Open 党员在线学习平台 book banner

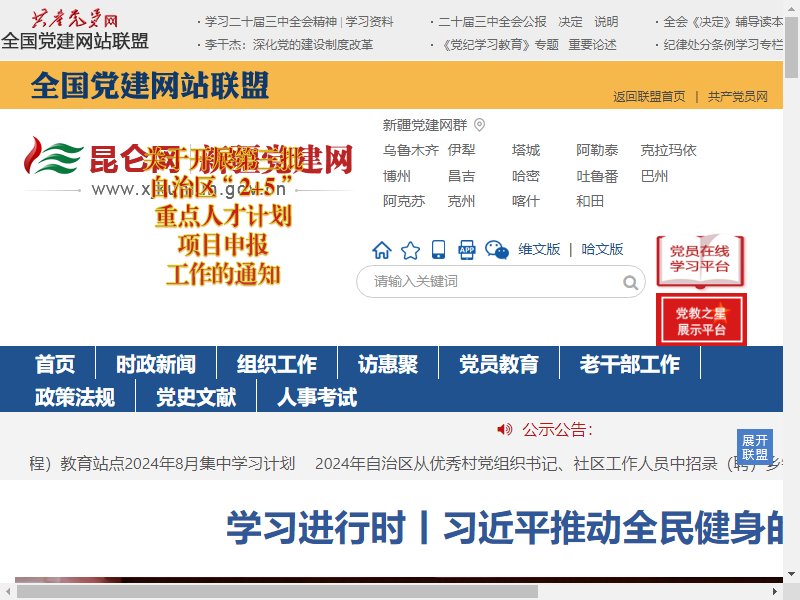pos(699,261)
